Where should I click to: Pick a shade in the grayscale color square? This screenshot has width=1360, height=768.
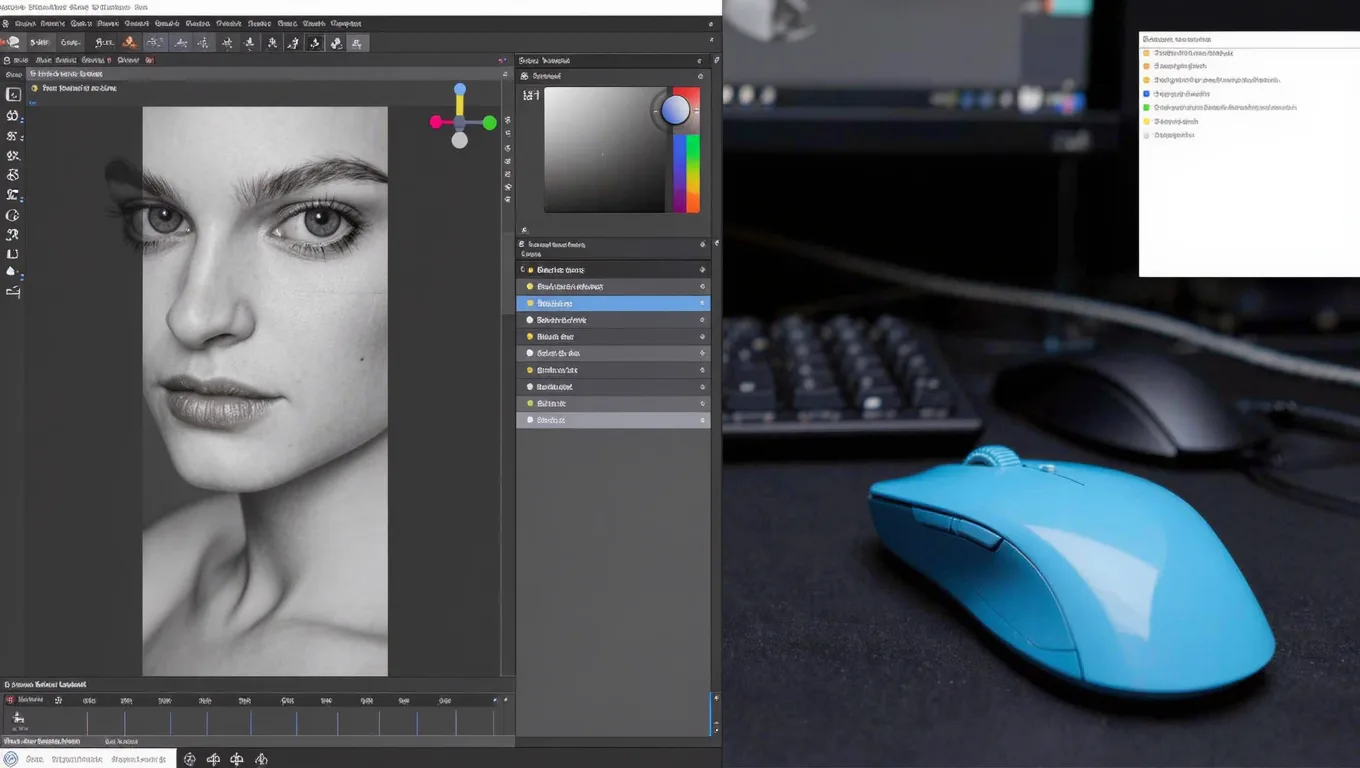coord(604,150)
